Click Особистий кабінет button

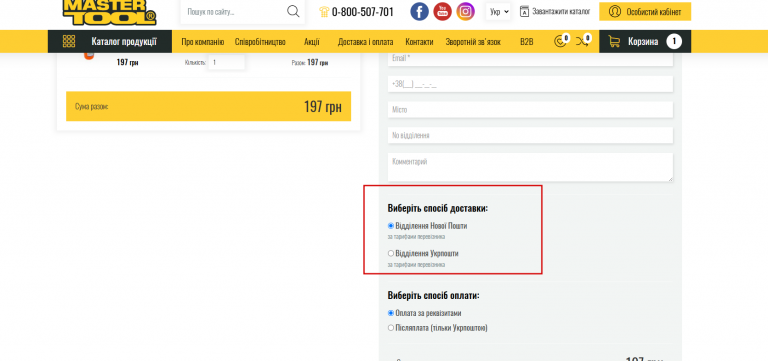[x=645, y=12]
